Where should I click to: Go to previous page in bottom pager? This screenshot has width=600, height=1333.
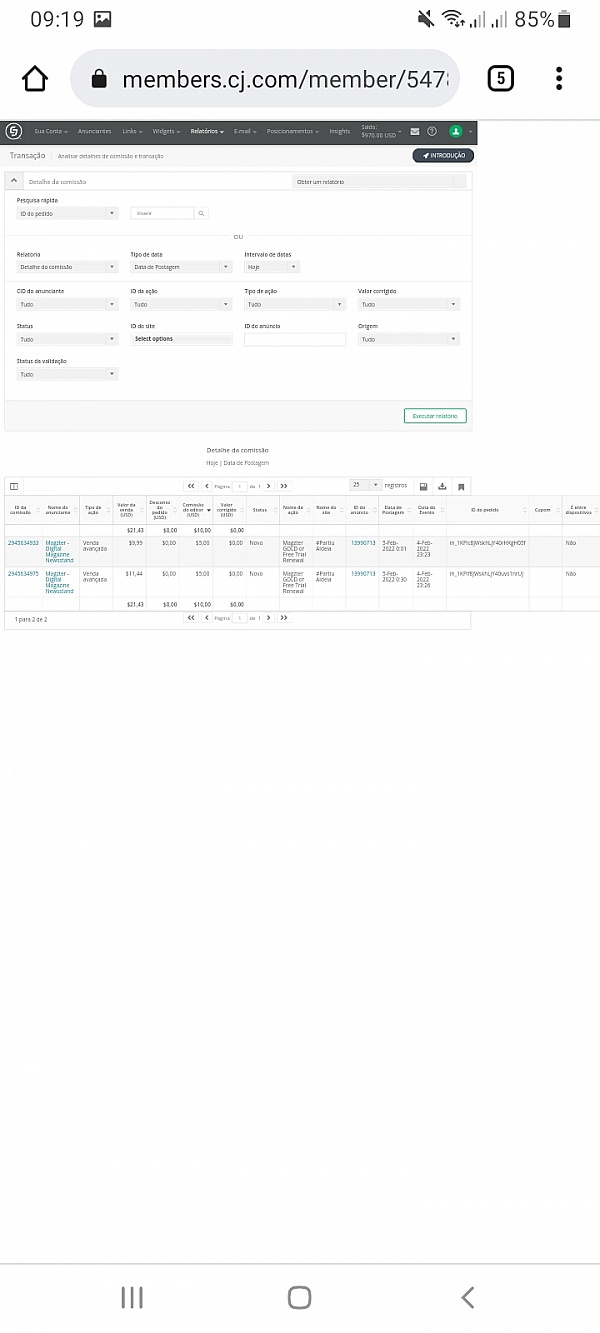click(x=207, y=618)
